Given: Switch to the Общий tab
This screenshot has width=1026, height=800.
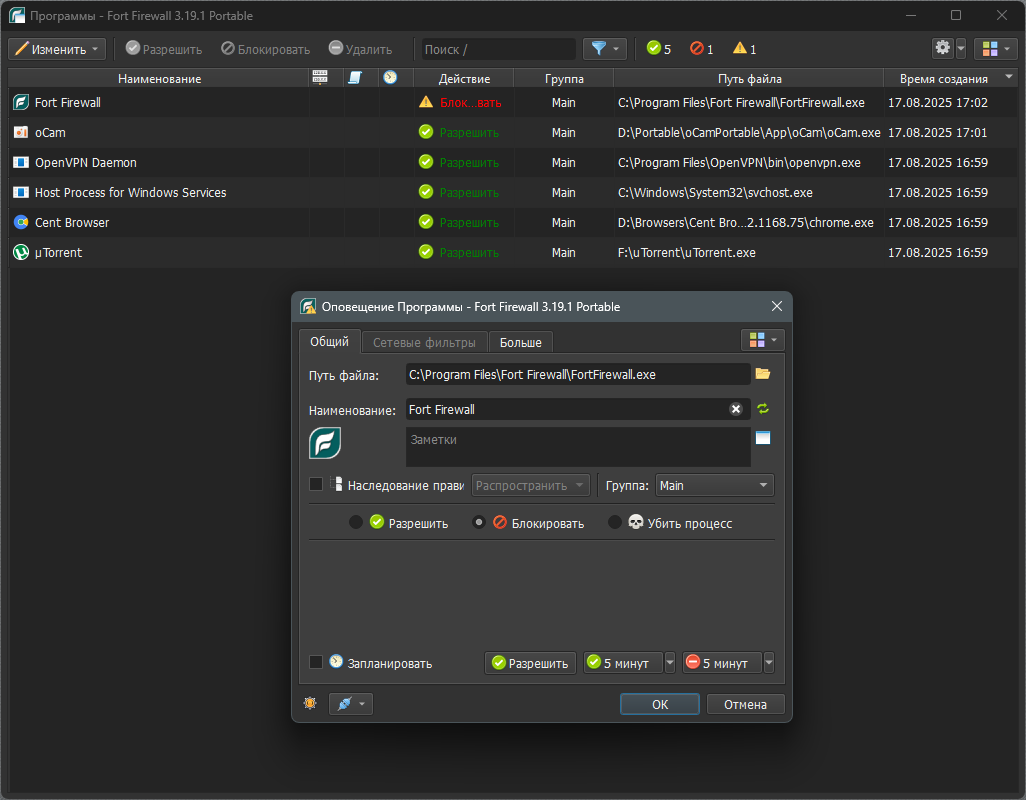Looking at the screenshot, I should pyautogui.click(x=330, y=341).
